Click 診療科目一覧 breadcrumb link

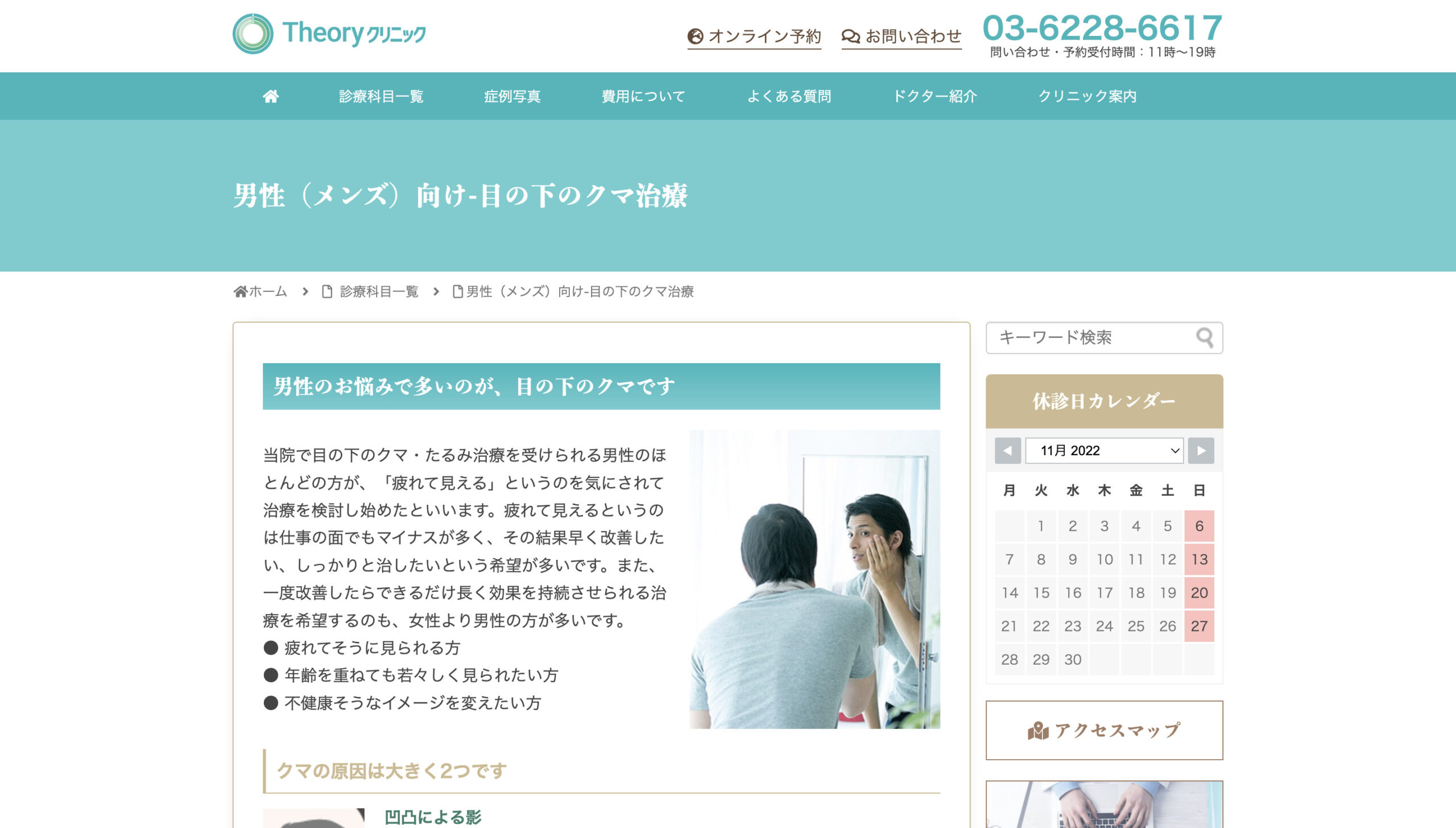378,292
